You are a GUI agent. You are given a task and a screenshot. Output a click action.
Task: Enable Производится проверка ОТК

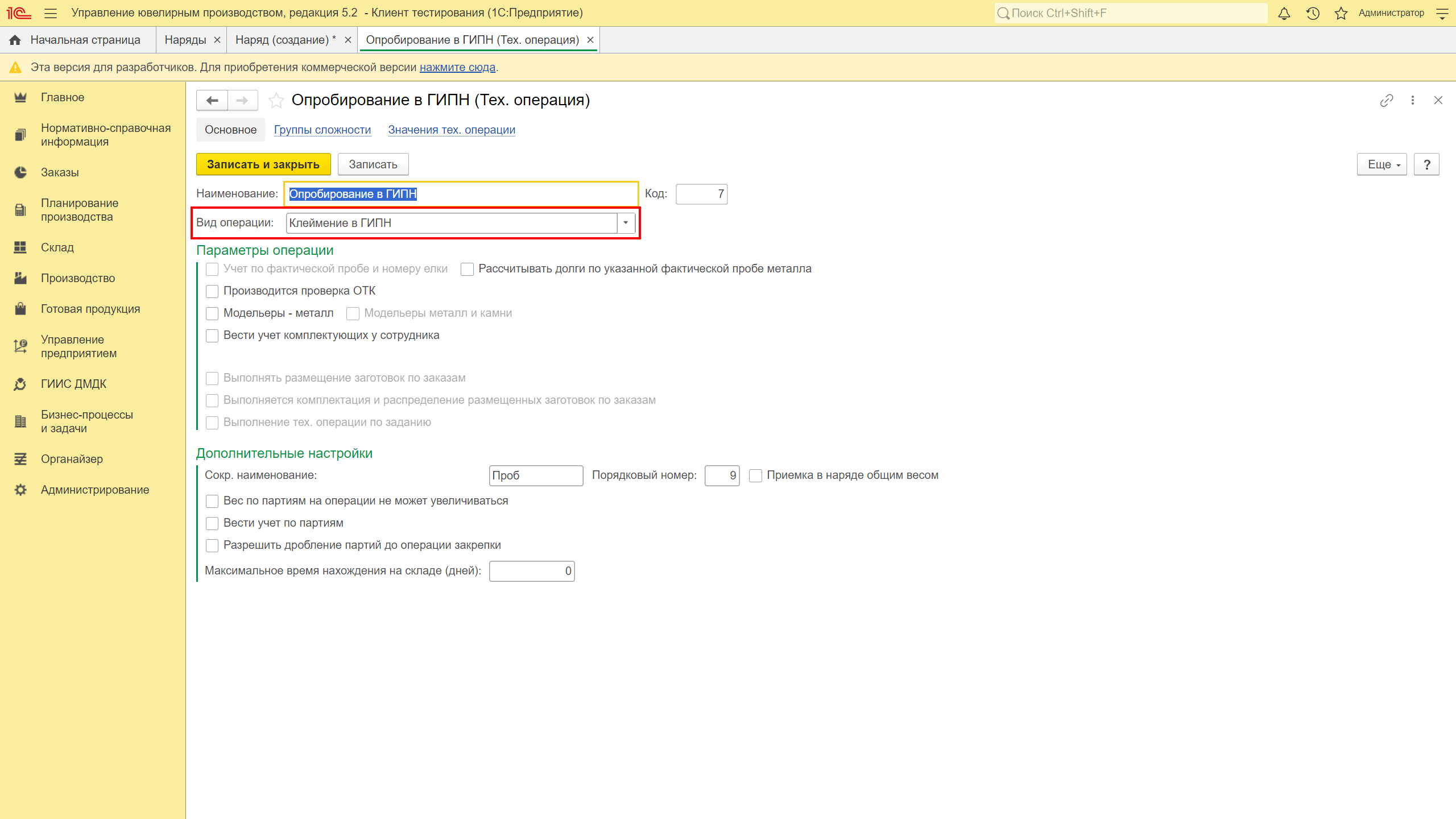point(212,291)
